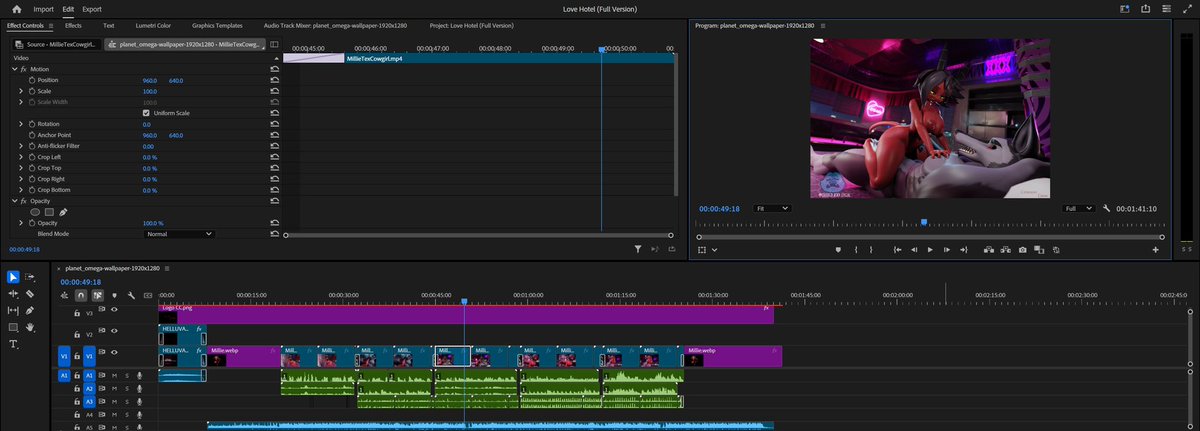Click the Effect Controls zoom scroll bar
This screenshot has width=1200, height=431.
[x=476, y=235]
